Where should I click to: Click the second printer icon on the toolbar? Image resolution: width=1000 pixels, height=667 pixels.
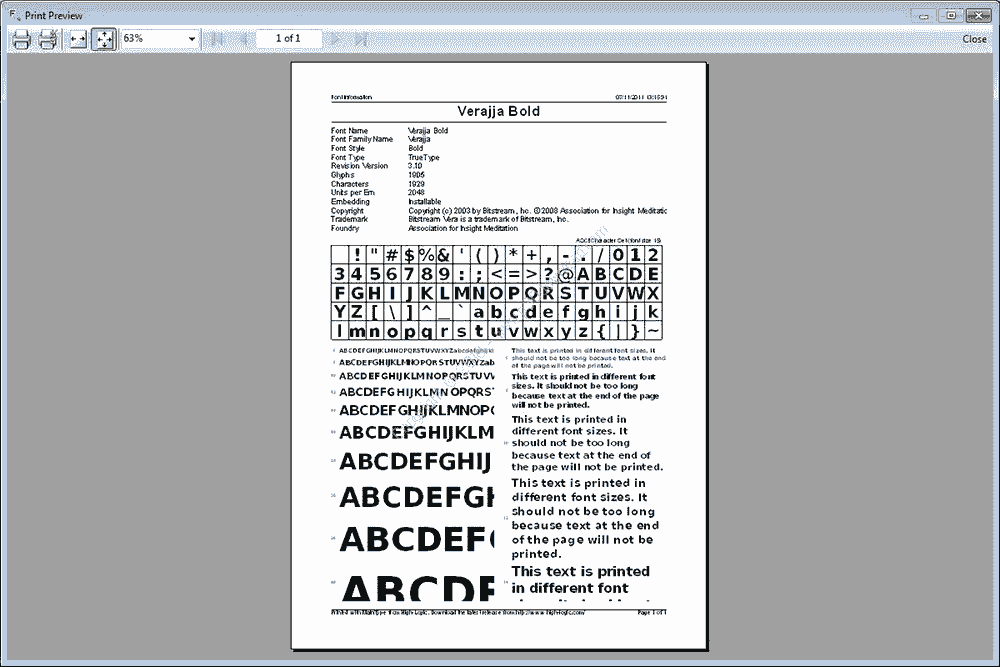pyautogui.click(x=46, y=40)
